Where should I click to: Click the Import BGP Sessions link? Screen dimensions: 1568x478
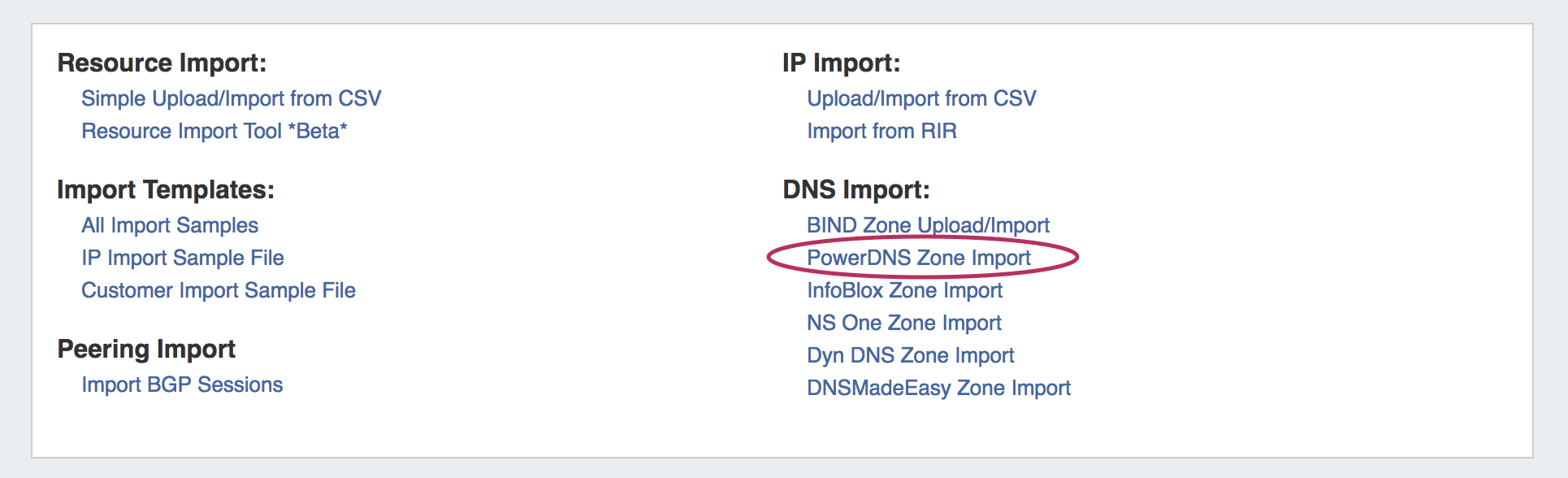click(182, 385)
